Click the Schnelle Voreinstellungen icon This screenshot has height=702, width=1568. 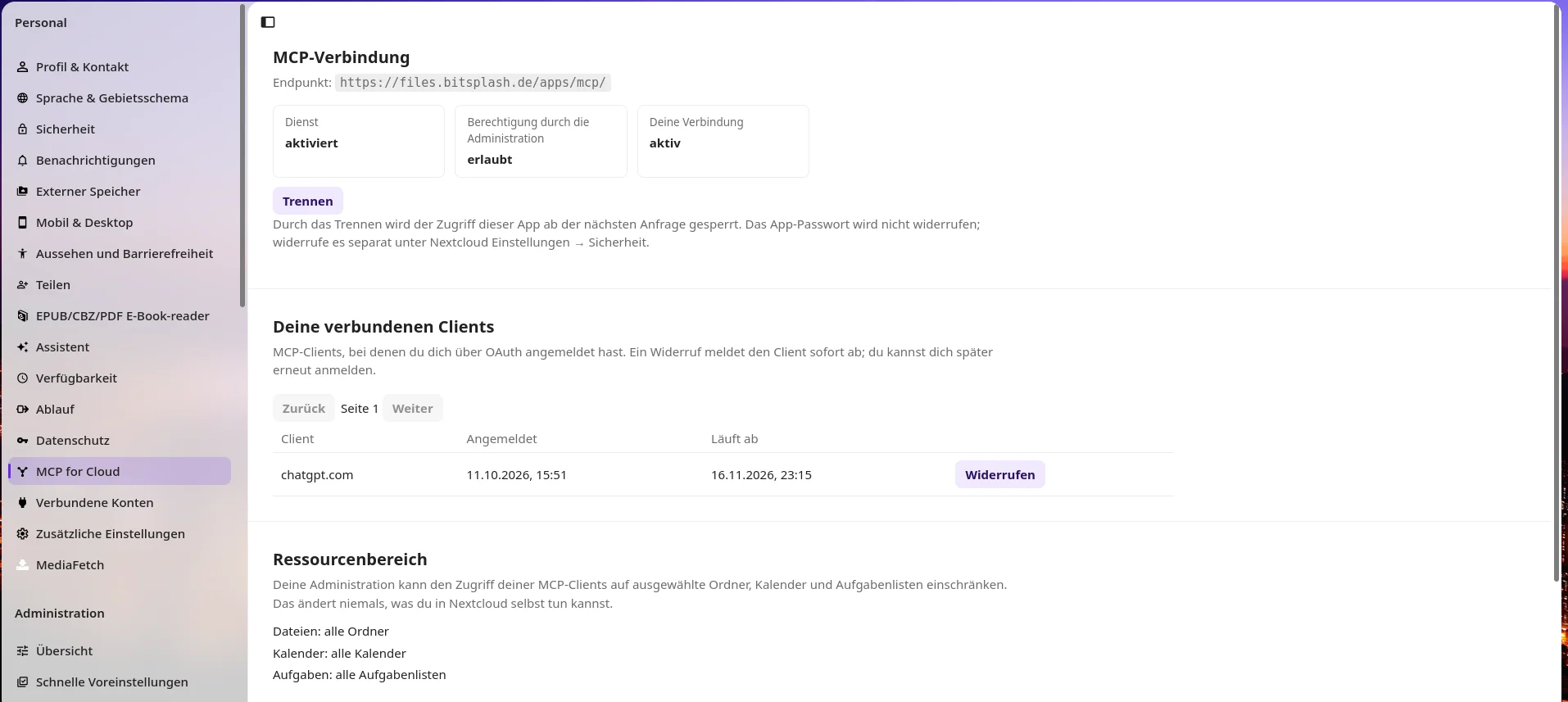click(x=23, y=682)
